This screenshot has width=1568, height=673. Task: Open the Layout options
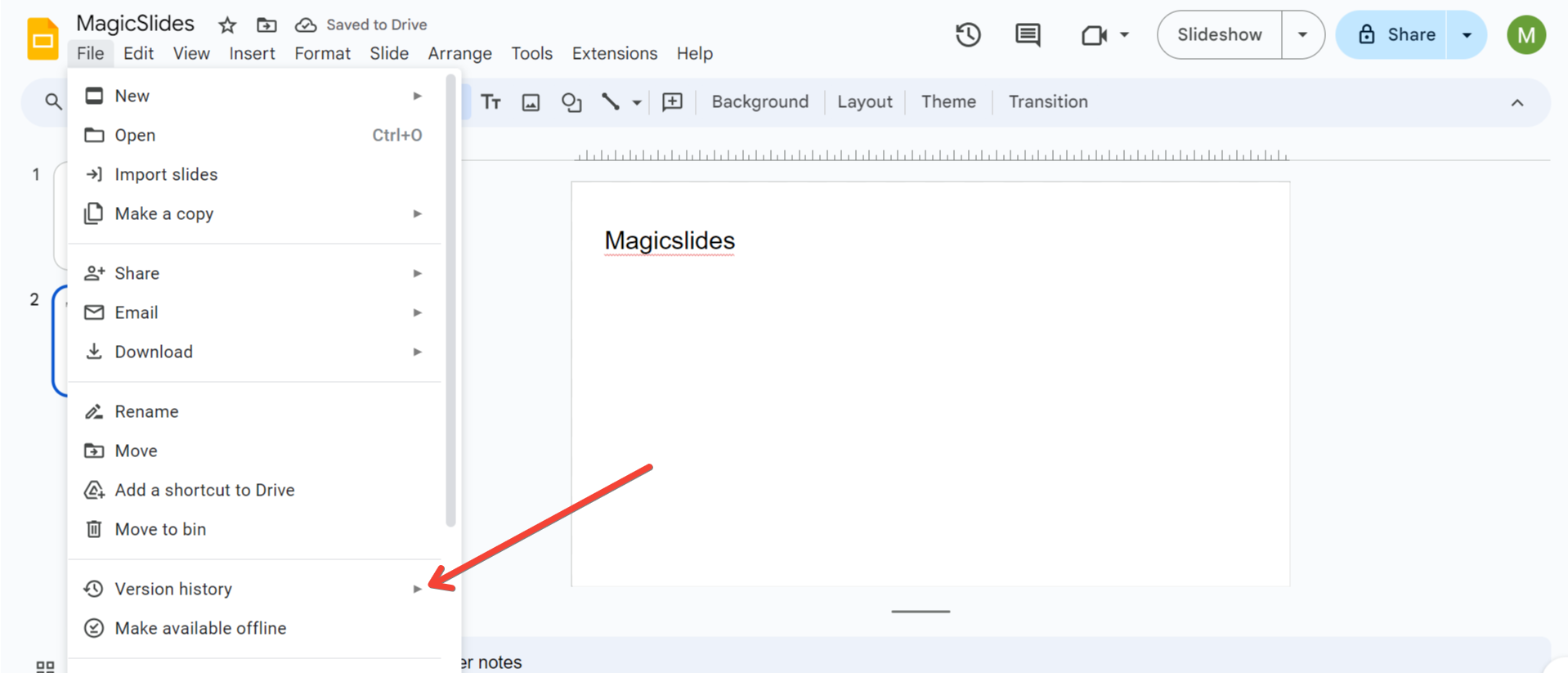865,101
